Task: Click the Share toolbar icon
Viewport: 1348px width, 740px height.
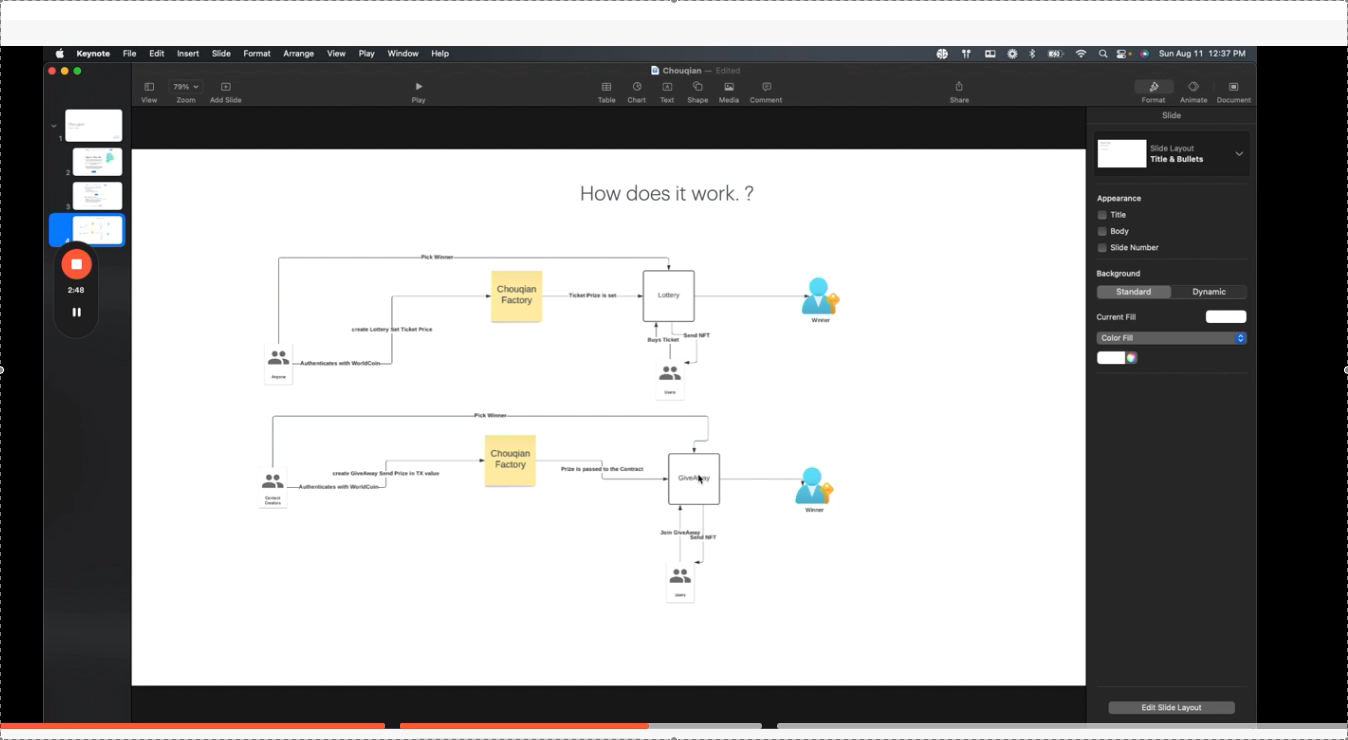Action: pos(959,92)
